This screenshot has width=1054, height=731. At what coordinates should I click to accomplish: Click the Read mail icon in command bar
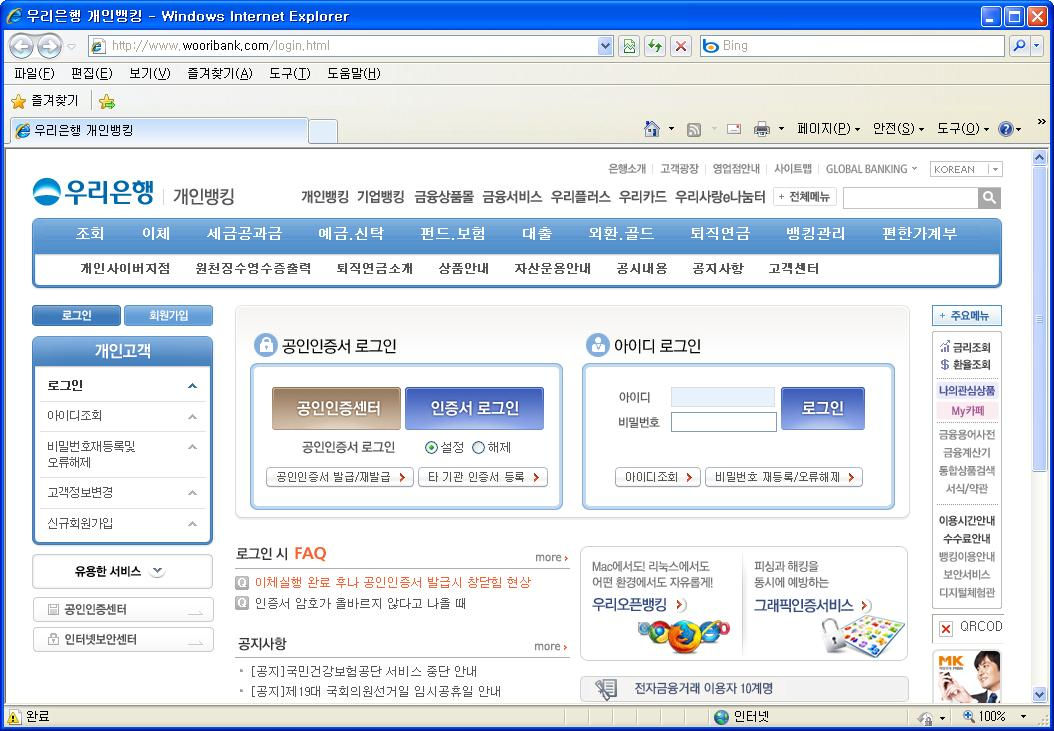pyautogui.click(x=733, y=128)
